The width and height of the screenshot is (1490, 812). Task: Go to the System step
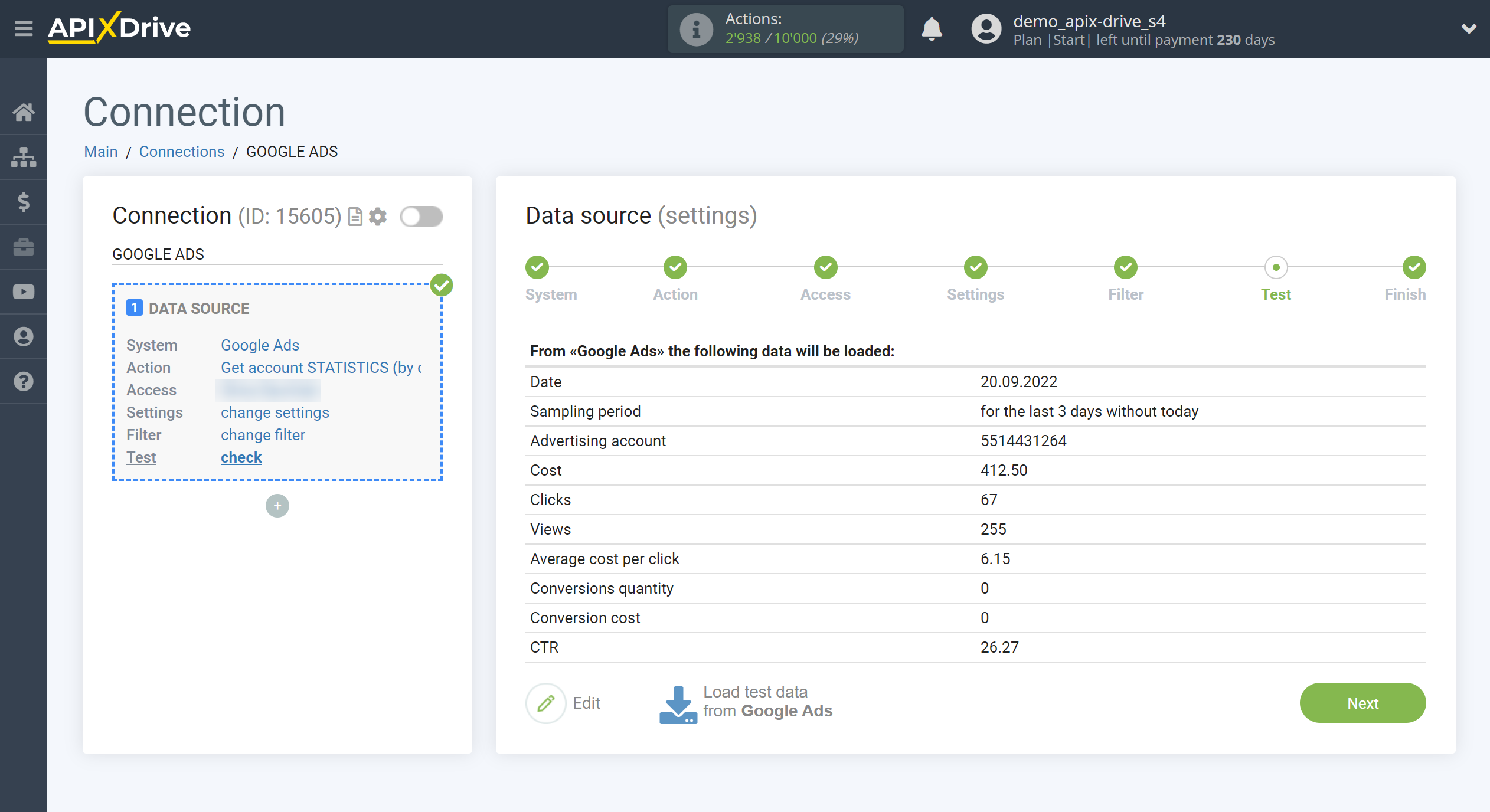(537, 267)
